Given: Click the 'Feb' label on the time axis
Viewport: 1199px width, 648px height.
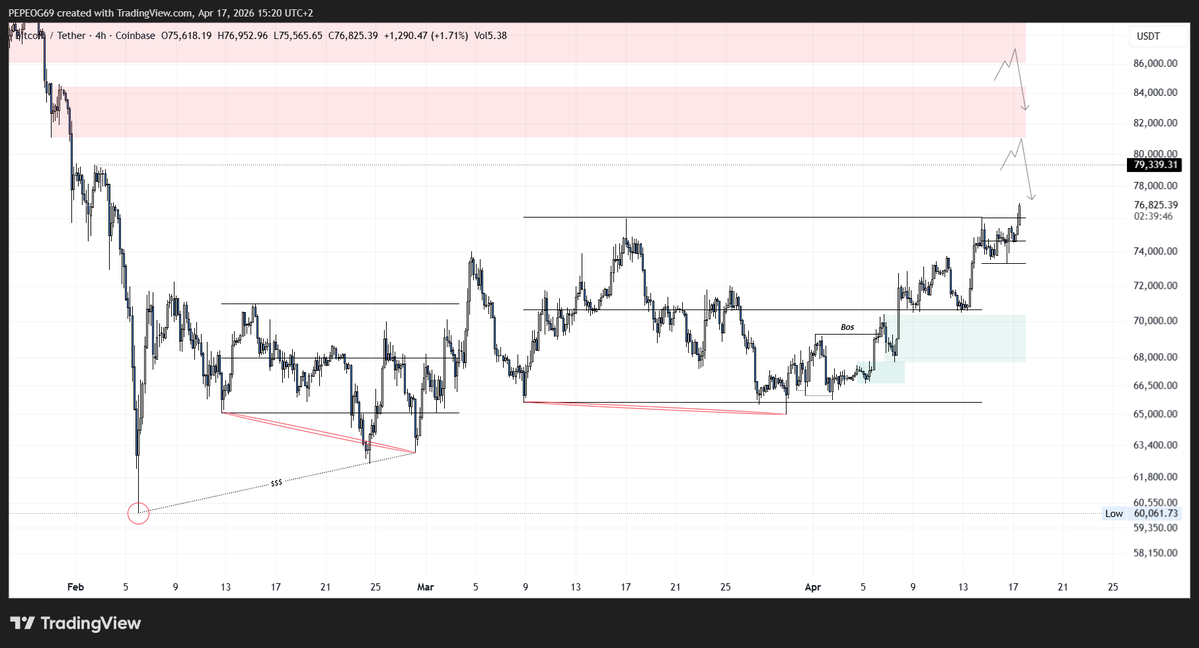Looking at the screenshot, I should [x=74, y=587].
